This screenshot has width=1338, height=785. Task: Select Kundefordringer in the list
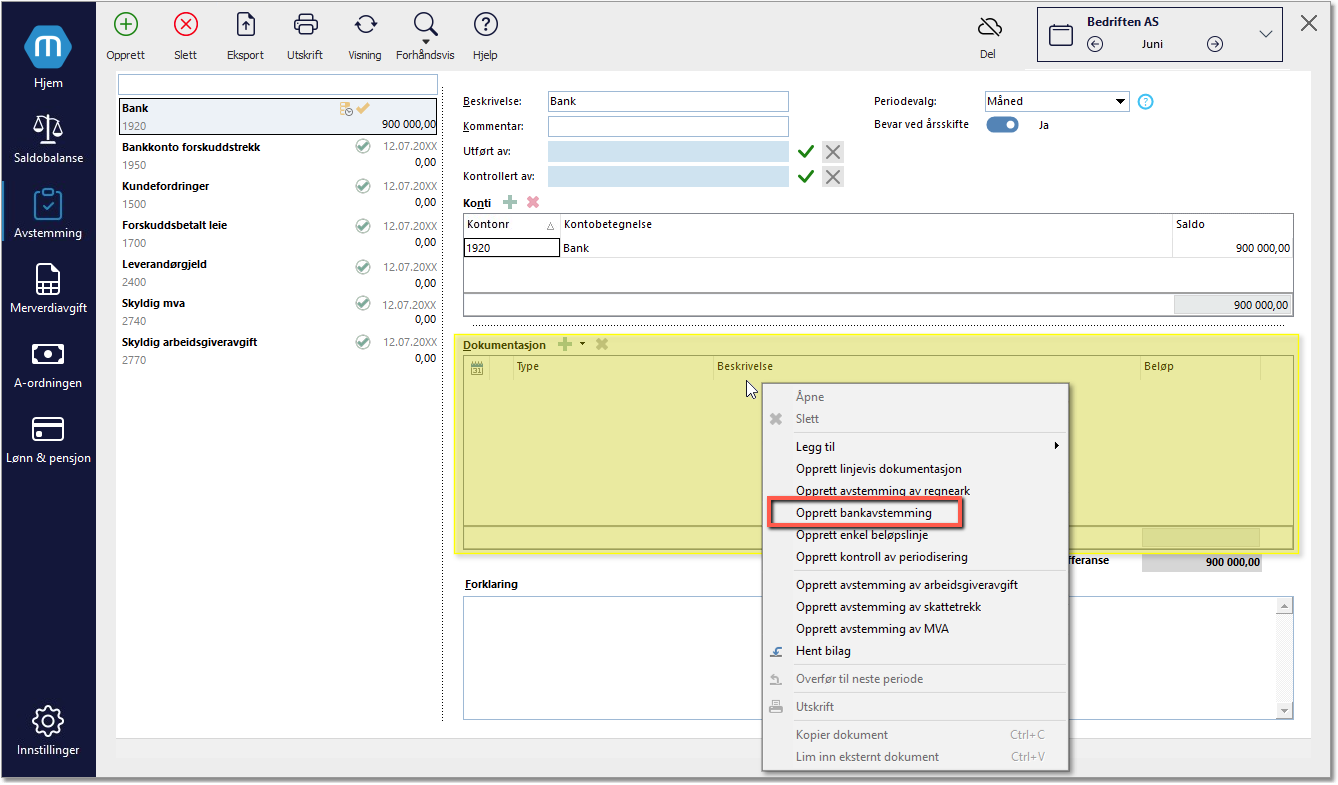click(x=278, y=194)
